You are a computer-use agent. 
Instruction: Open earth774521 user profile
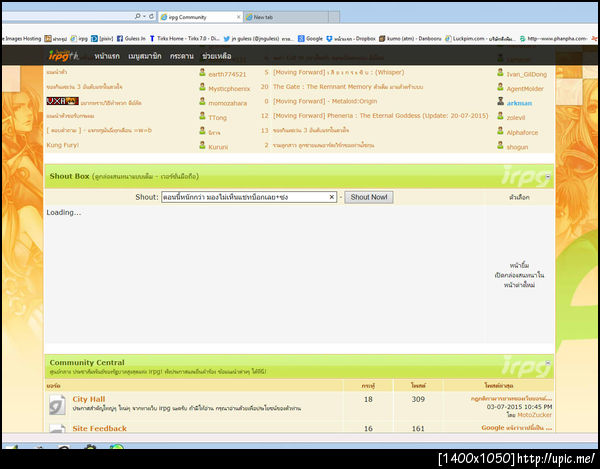(227, 74)
